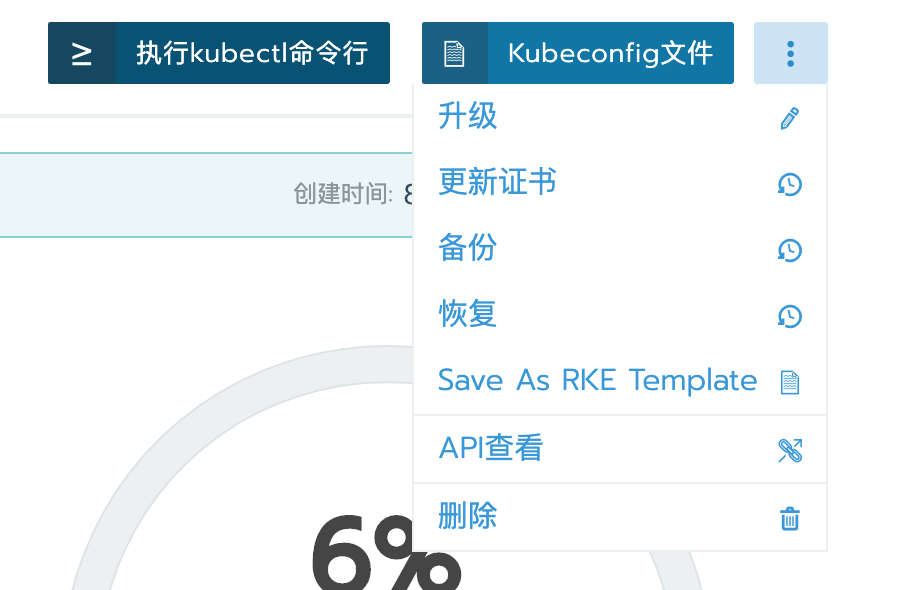Select Save As RKE Template entry
This screenshot has height=590, width=916.
[620, 381]
